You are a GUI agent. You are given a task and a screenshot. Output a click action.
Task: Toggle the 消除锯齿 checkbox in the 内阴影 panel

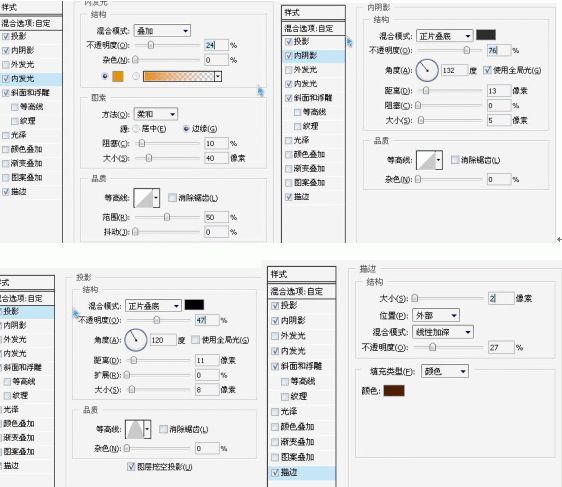pyautogui.click(x=455, y=159)
